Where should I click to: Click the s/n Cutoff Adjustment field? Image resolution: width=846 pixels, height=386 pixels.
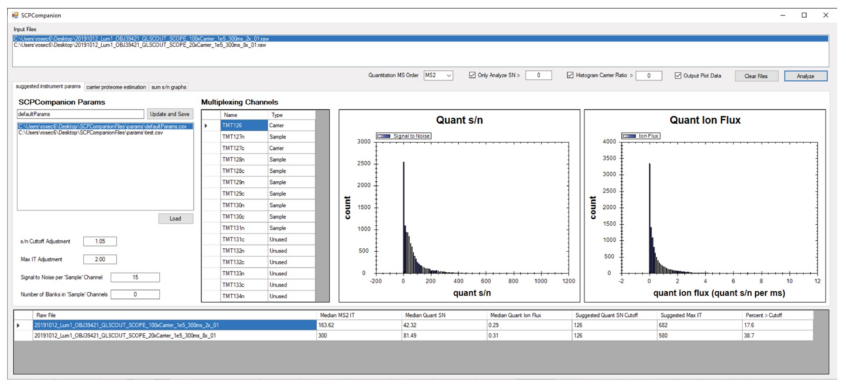tap(100, 241)
